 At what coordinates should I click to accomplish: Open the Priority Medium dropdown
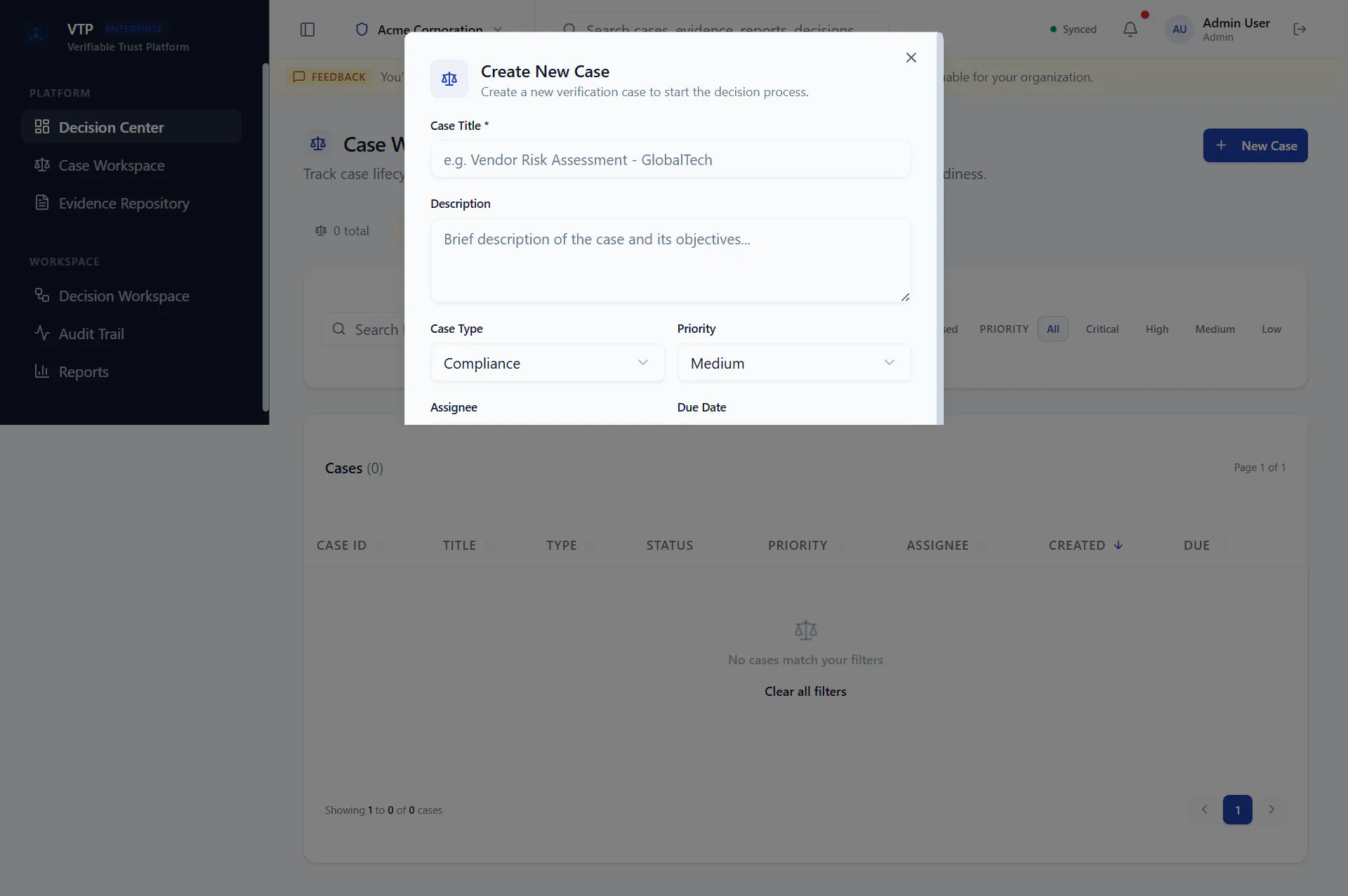click(794, 363)
